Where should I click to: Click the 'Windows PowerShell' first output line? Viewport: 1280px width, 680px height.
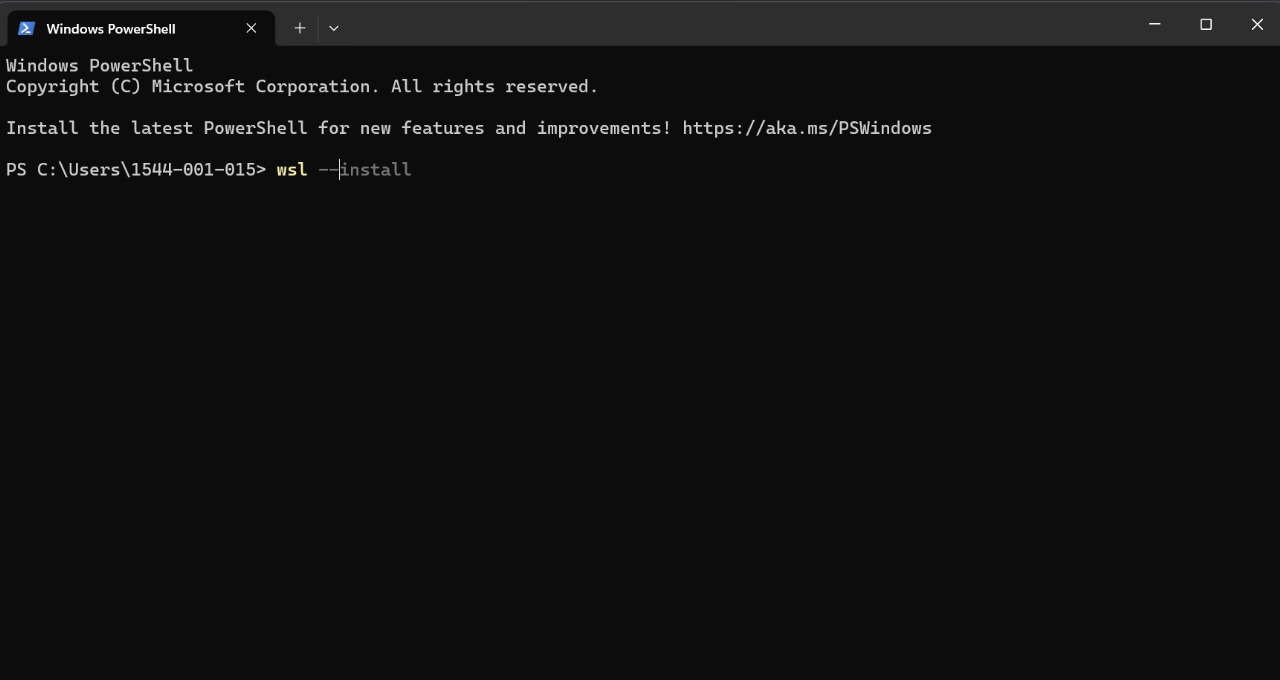pos(99,65)
